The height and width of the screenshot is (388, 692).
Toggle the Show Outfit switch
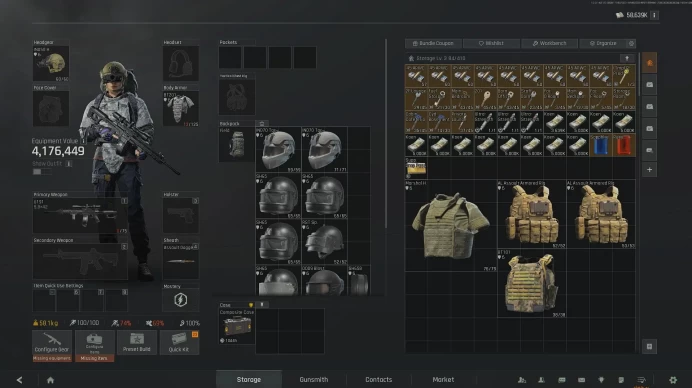click(x=41, y=172)
